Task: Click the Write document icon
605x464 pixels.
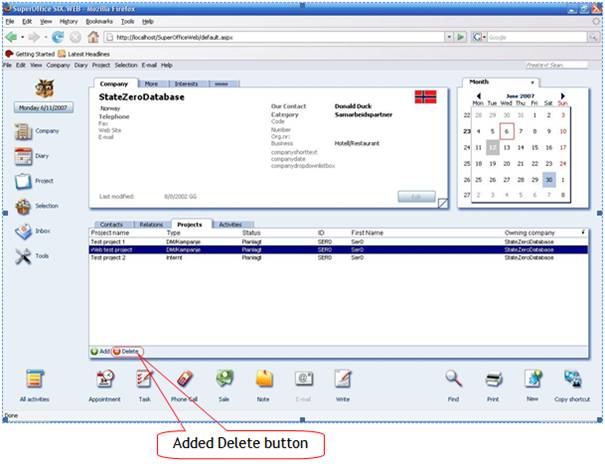Action: 343,379
